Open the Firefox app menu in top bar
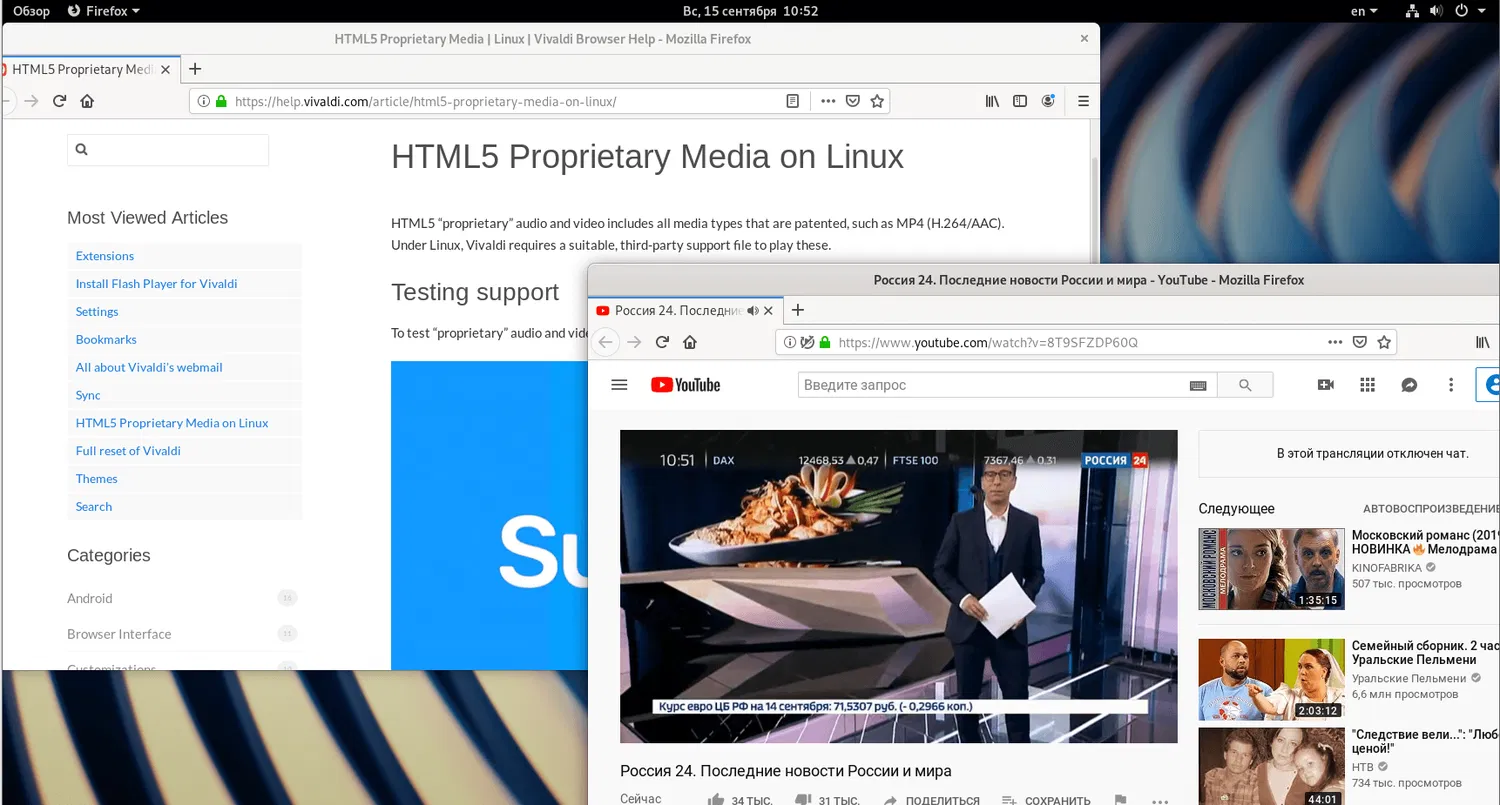1500x805 pixels. coord(104,11)
